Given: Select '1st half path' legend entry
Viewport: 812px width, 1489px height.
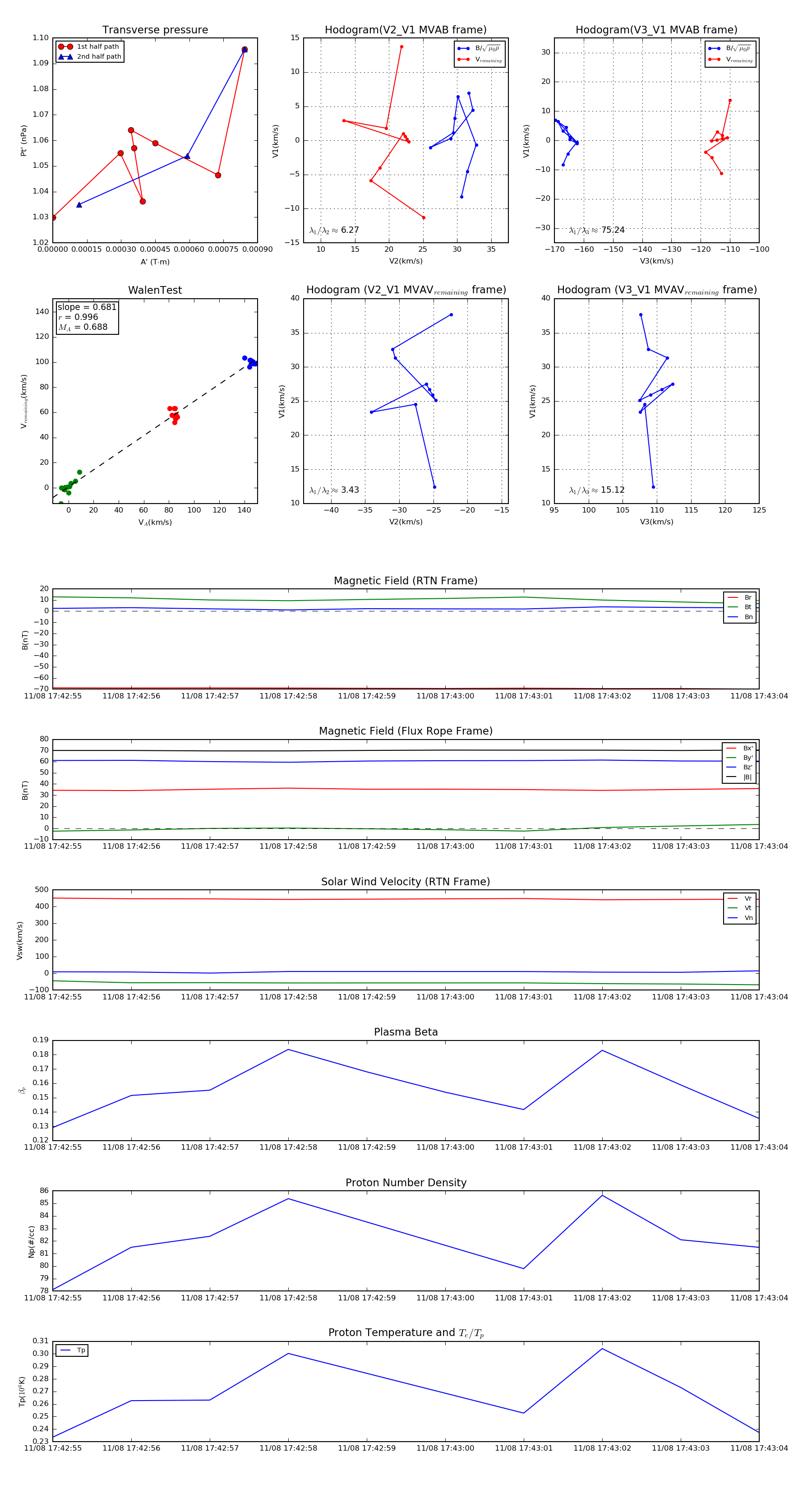Looking at the screenshot, I should (89, 47).
